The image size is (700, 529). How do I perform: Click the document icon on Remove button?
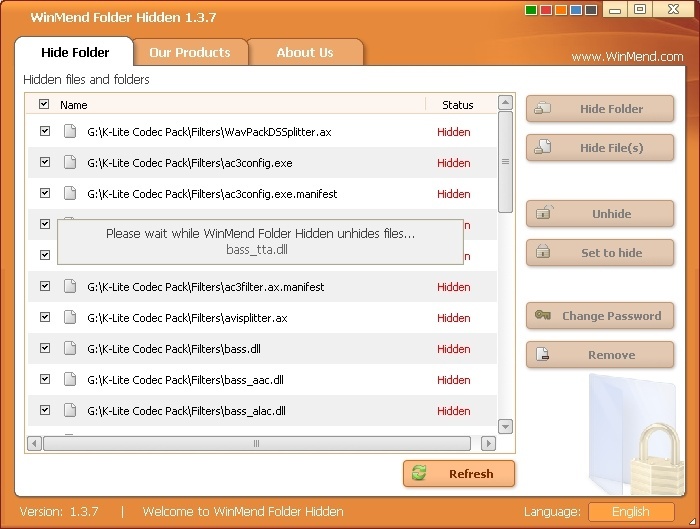click(x=542, y=354)
